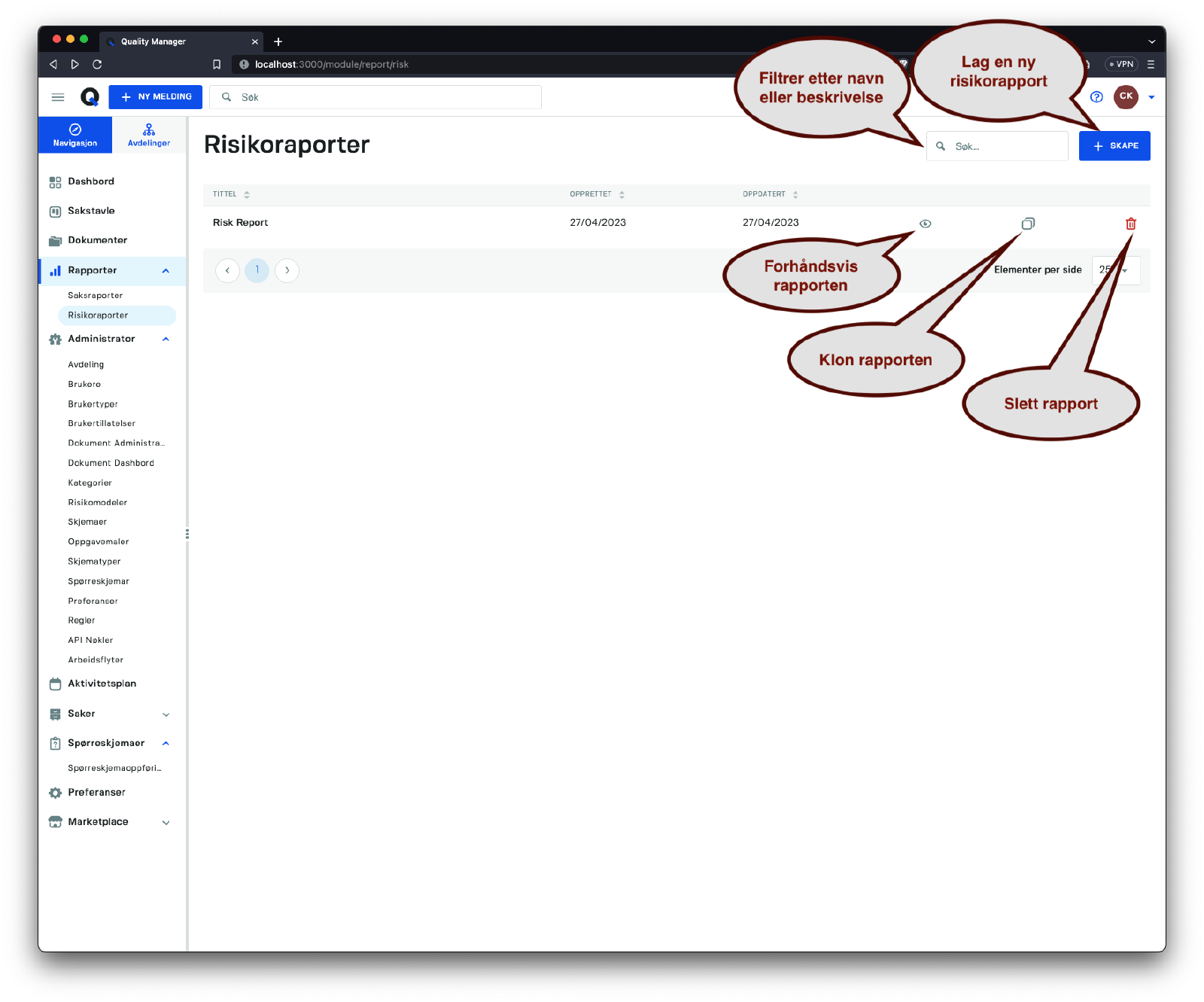Collapse the Rapporter menu section
Screen dimensions: 1204x1002
[x=166, y=271]
